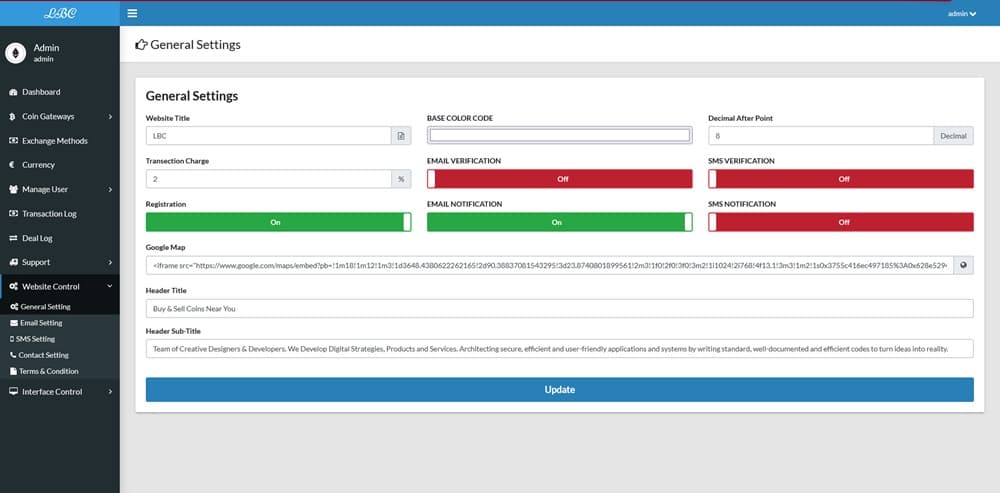This screenshot has height=493, width=1000.
Task: Click the Currency icon in sidebar
Action: (x=13, y=165)
